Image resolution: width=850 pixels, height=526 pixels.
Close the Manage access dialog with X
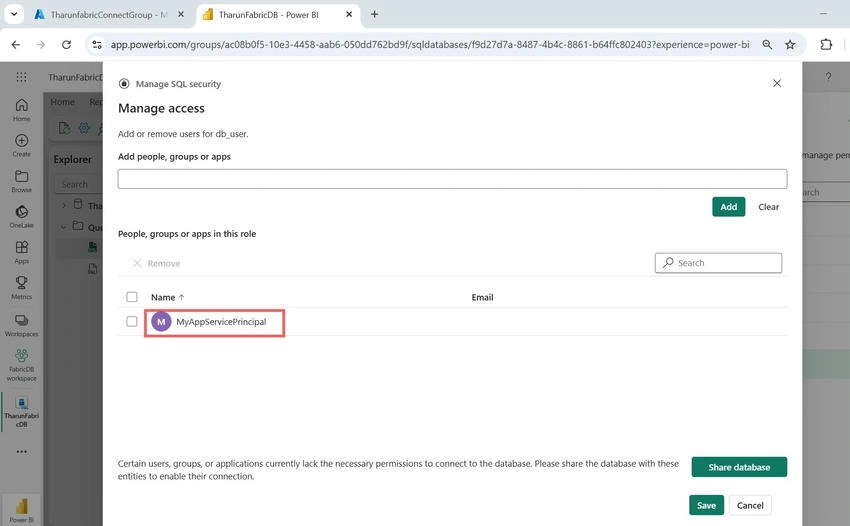[x=777, y=83]
